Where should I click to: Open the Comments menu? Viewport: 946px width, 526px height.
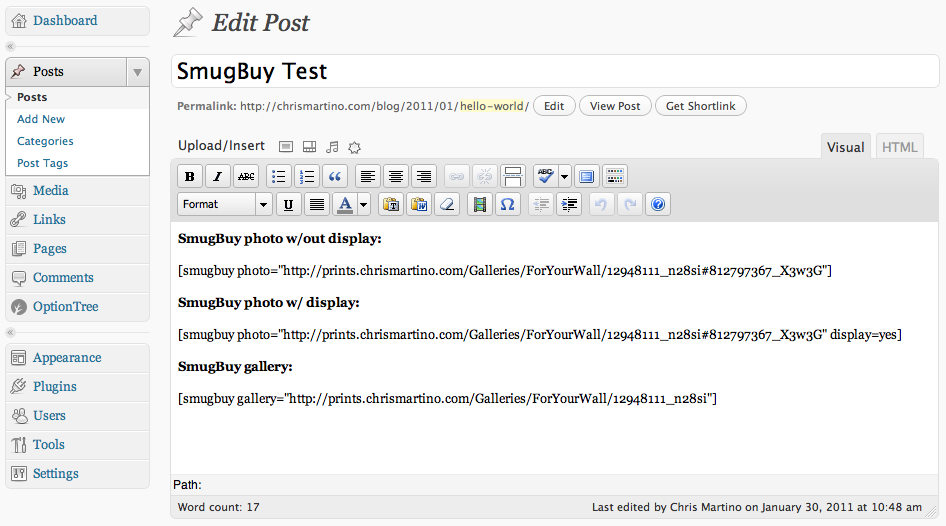click(x=77, y=277)
